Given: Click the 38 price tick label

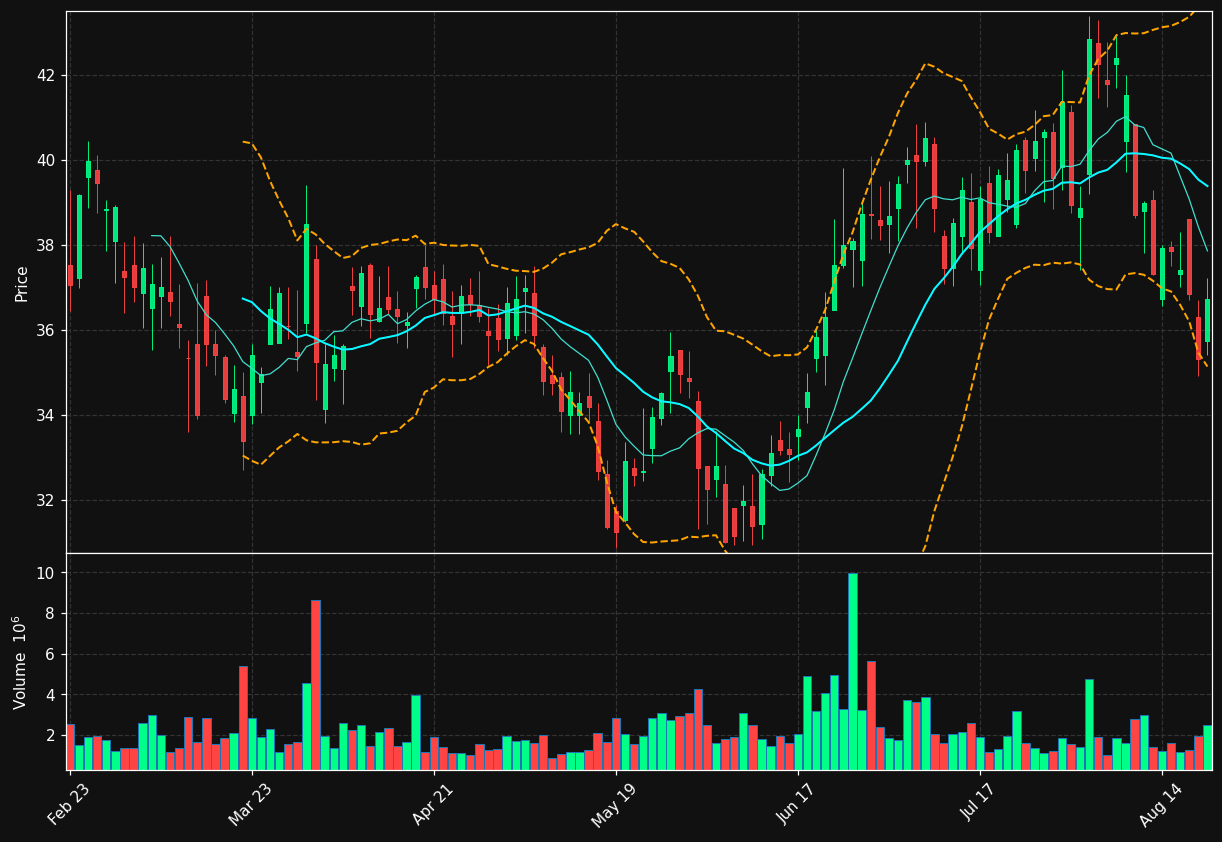Looking at the screenshot, I should coord(47,246).
